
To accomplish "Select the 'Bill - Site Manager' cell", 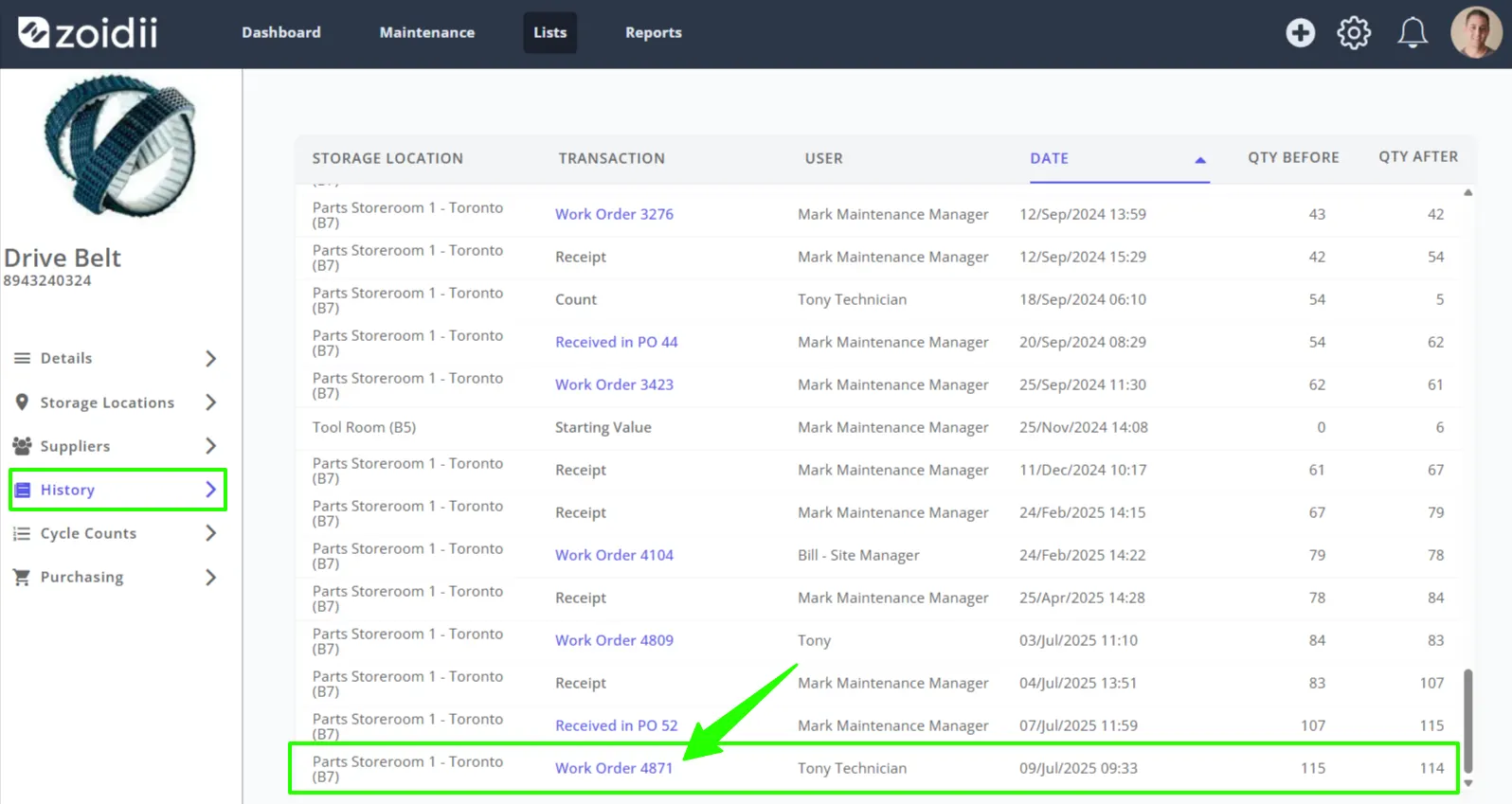I will pos(858,555).
